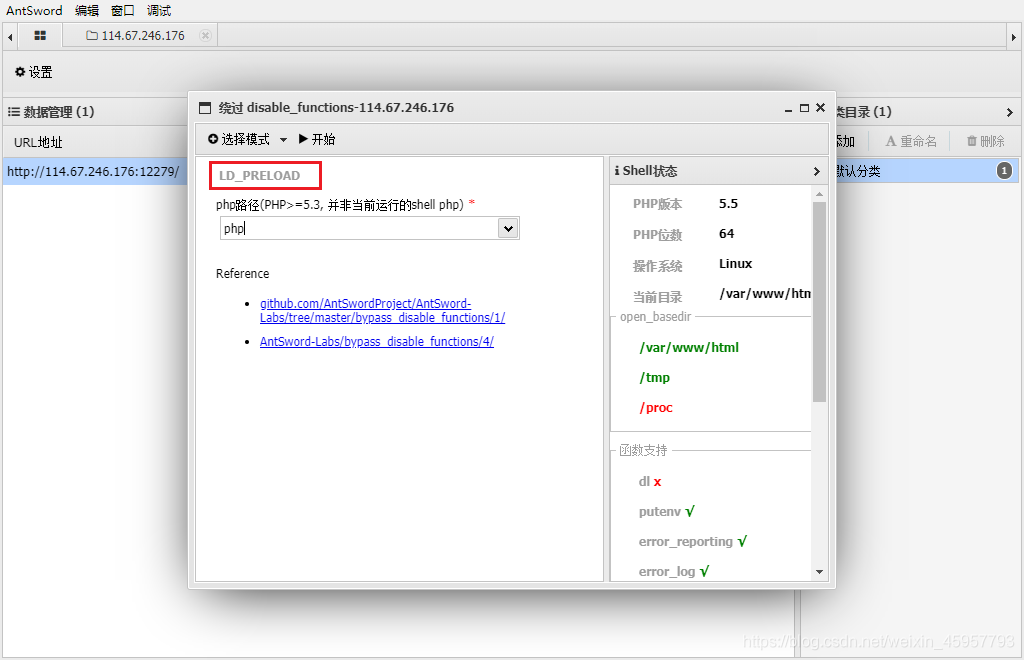Expand the php path combo box arrow

508,228
